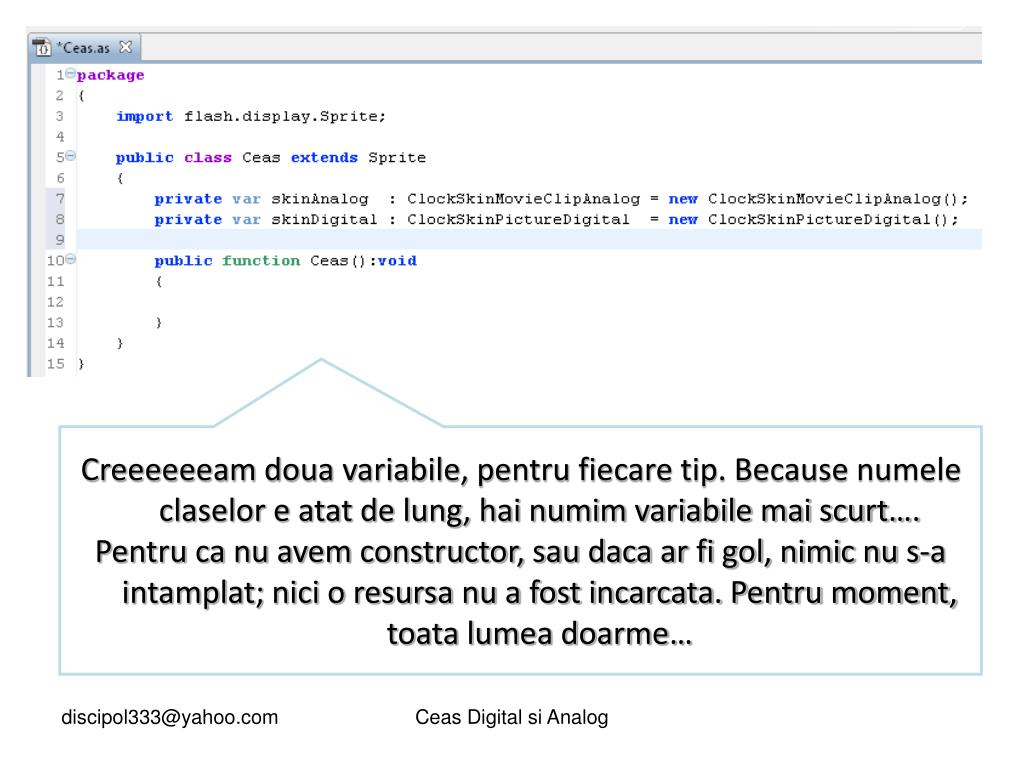Click the 'void' return type on line 10
1024x768 pixels.
point(397,261)
